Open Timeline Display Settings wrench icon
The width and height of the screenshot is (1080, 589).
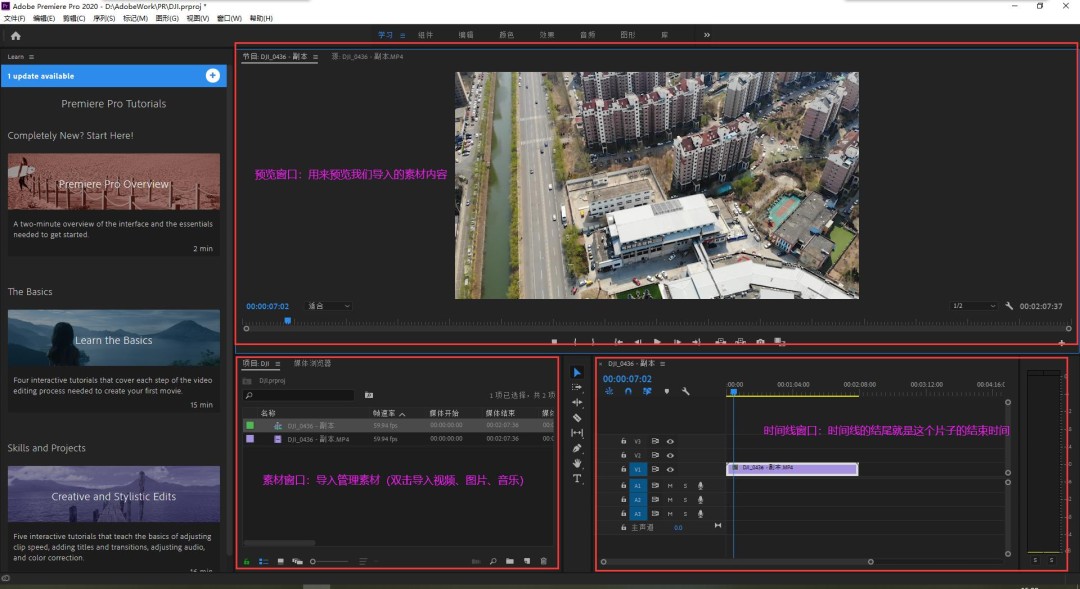[x=685, y=392]
